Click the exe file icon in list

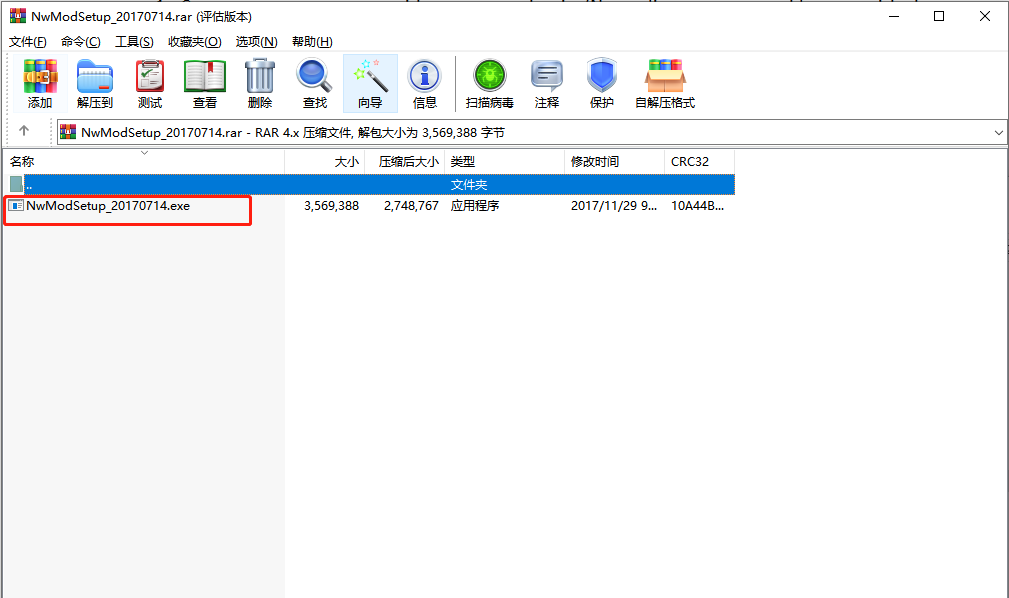pyautogui.click(x=16, y=206)
